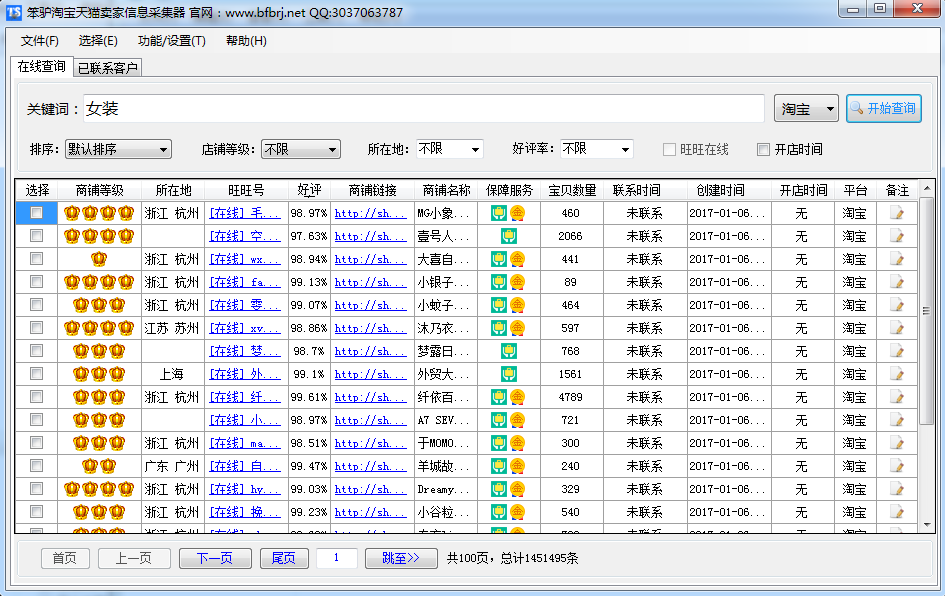Click gold seller badge in 大喜自 row
Screen dimensions: 945x596
[517, 259]
